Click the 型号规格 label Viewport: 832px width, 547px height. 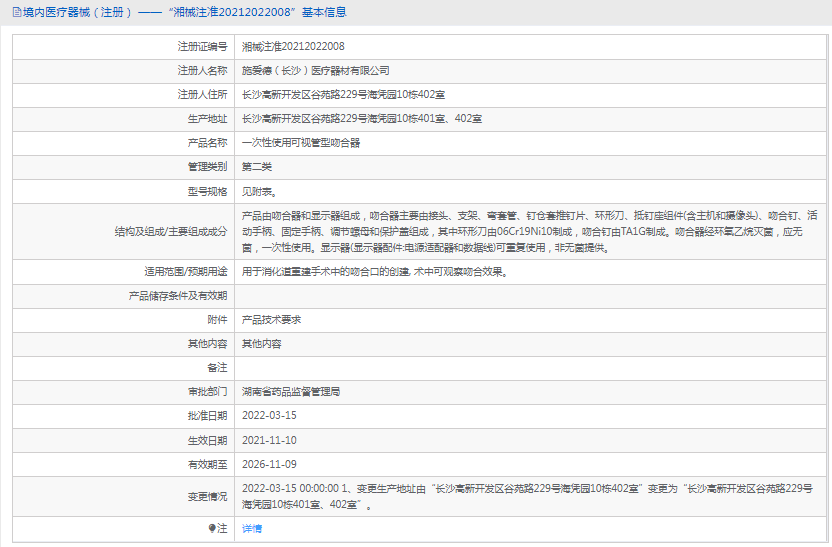tap(207, 192)
